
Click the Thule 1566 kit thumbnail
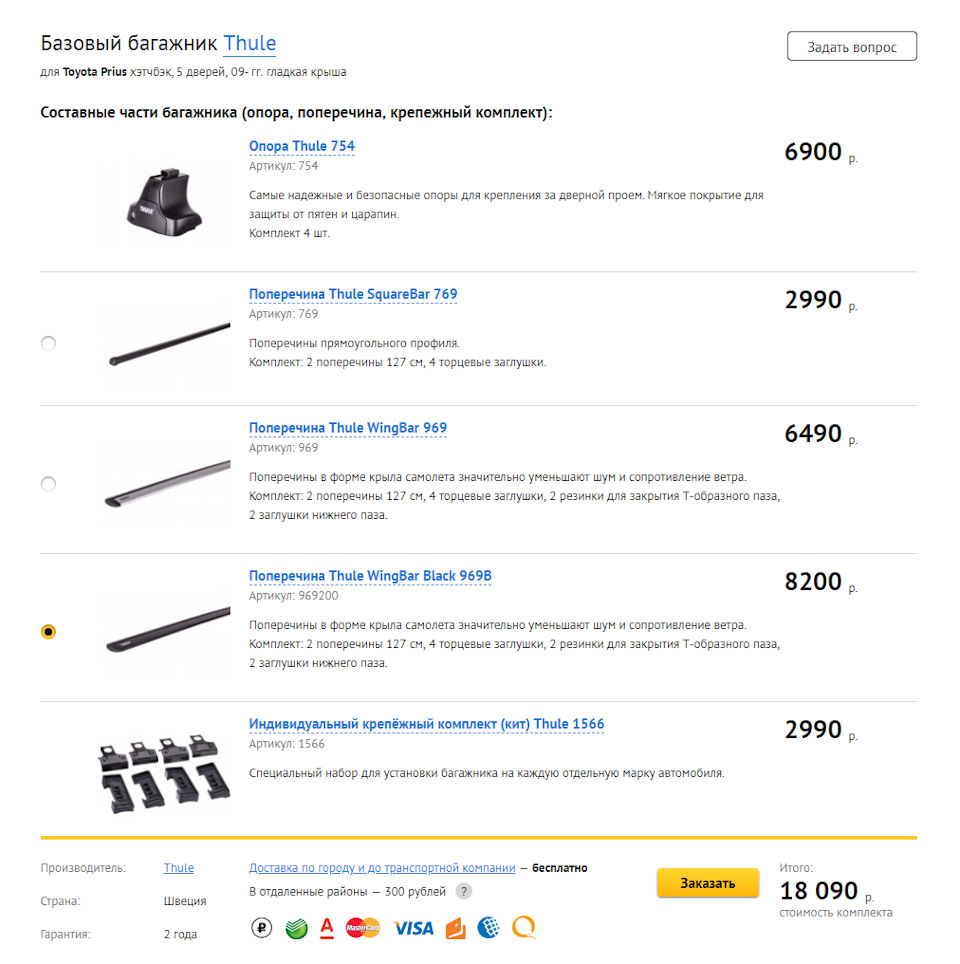point(164,773)
